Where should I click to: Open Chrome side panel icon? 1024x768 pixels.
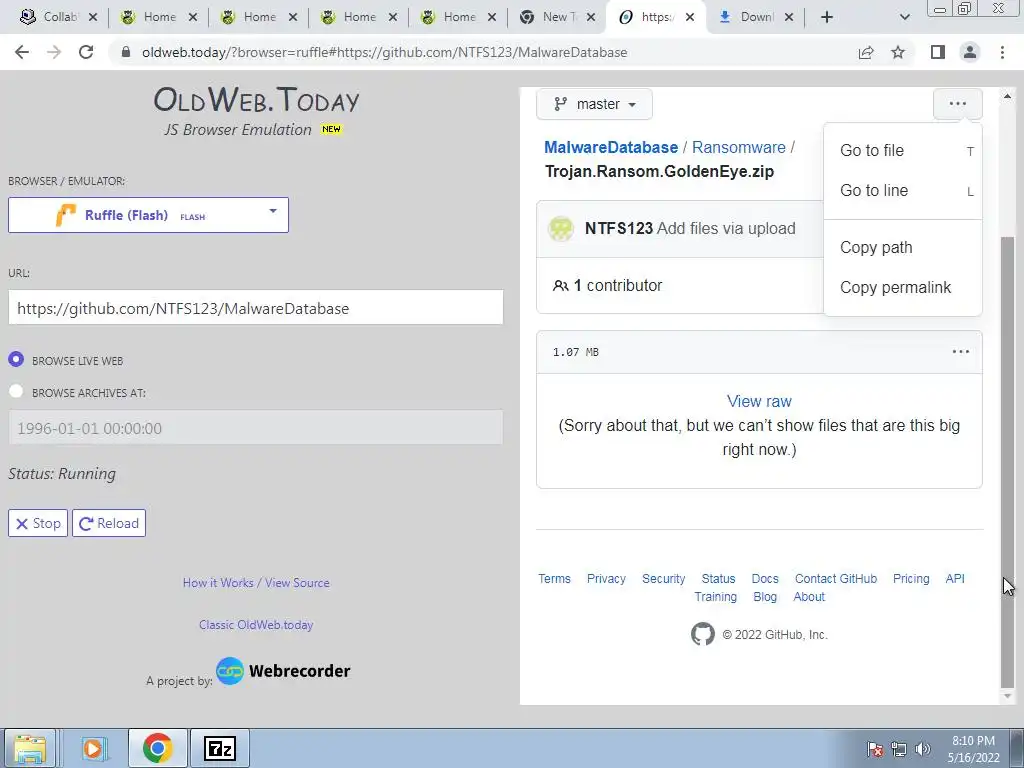938,52
